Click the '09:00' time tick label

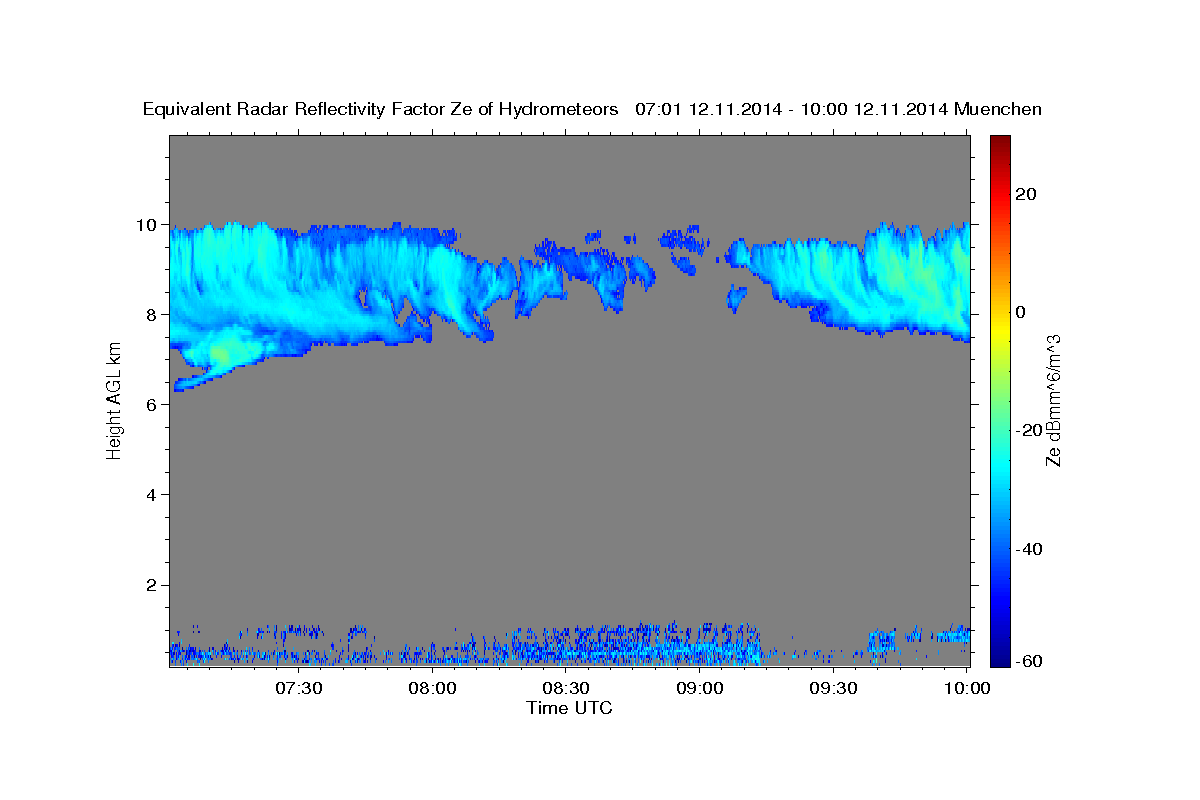pyautogui.click(x=700, y=688)
